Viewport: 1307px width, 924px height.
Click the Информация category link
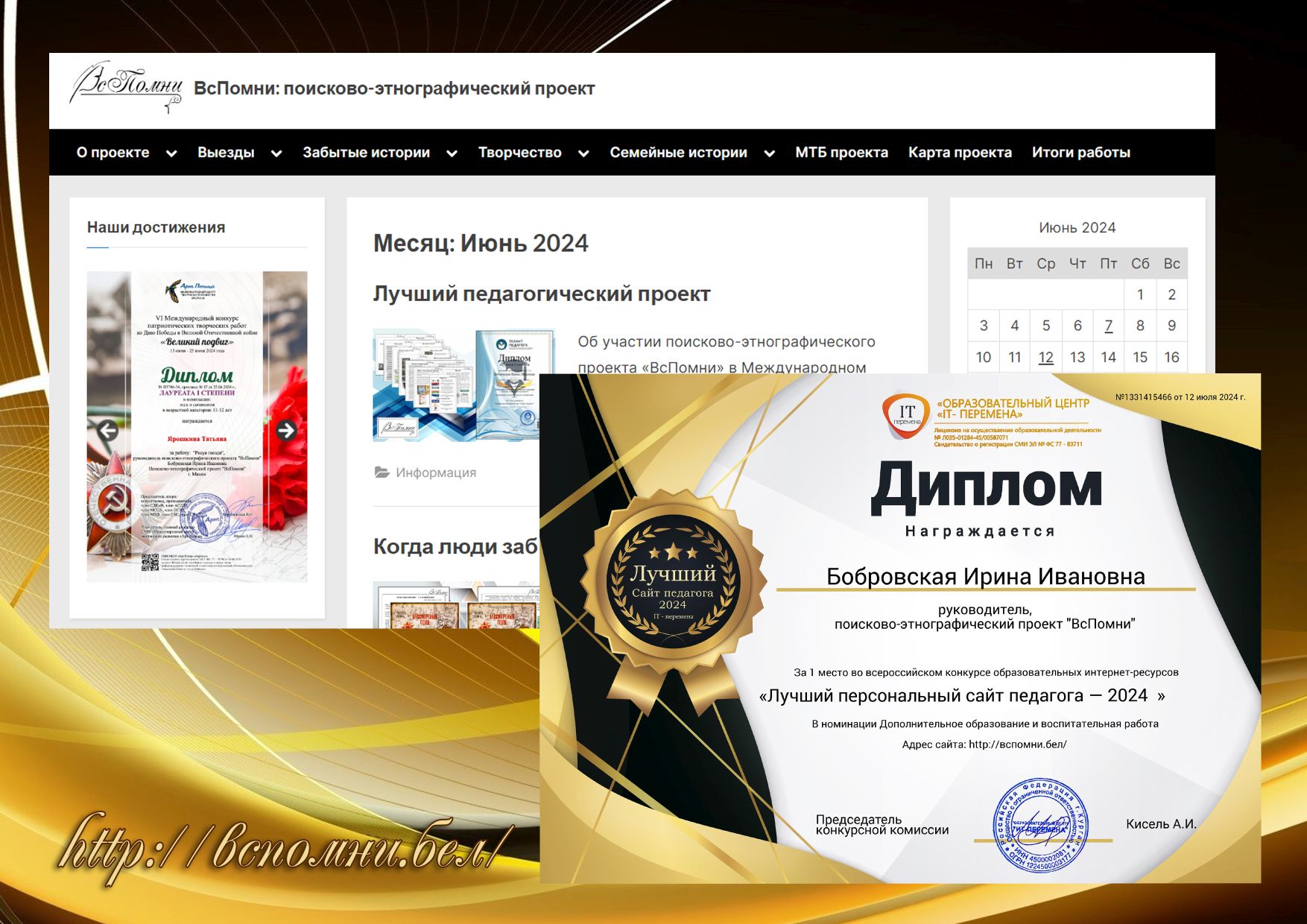[436, 472]
